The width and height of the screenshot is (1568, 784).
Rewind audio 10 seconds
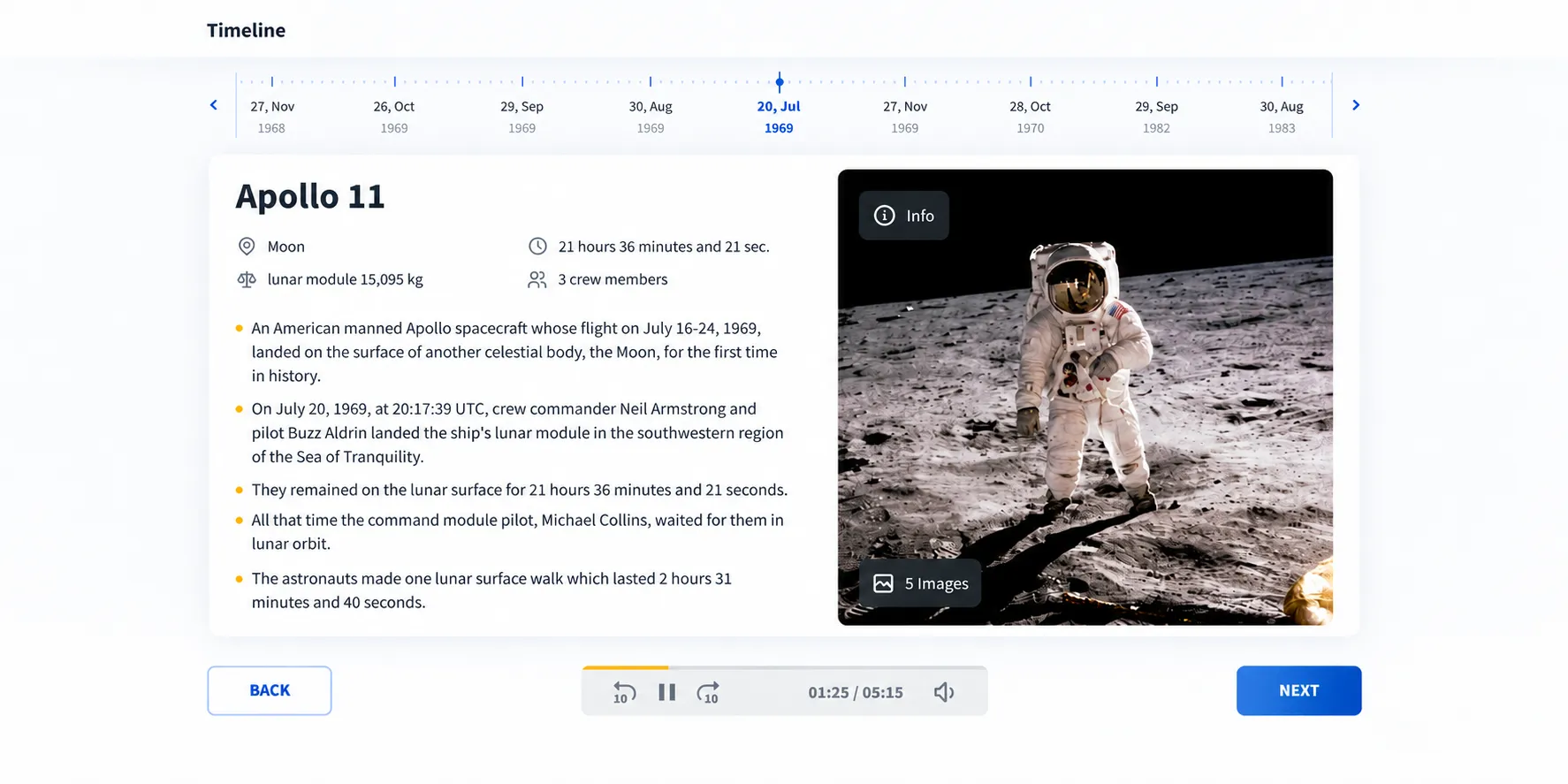[x=624, y=692]
